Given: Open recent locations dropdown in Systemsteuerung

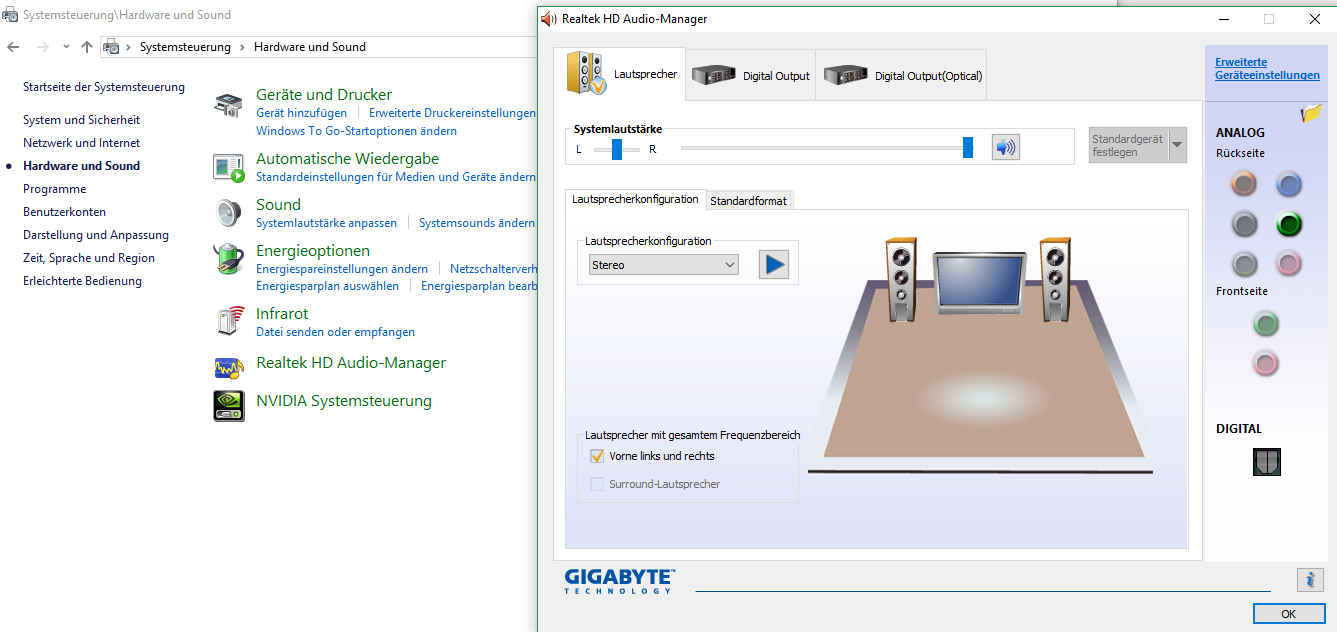Looking at the screenshot, I should point(66,47).
